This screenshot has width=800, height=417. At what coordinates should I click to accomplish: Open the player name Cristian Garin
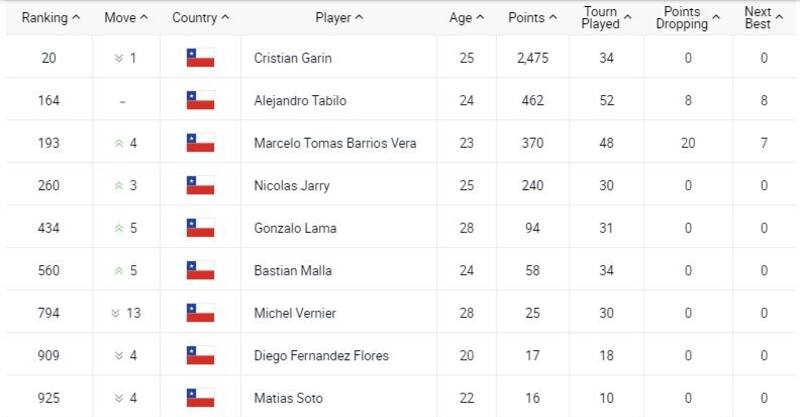point(293,58)
